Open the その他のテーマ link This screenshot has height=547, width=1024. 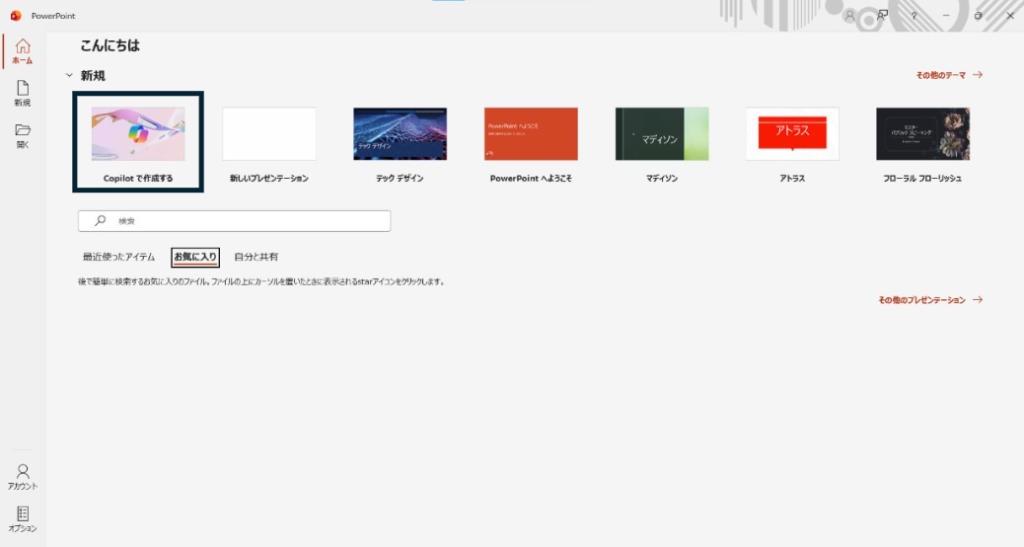pyautogui.click(x=949, y=75)
